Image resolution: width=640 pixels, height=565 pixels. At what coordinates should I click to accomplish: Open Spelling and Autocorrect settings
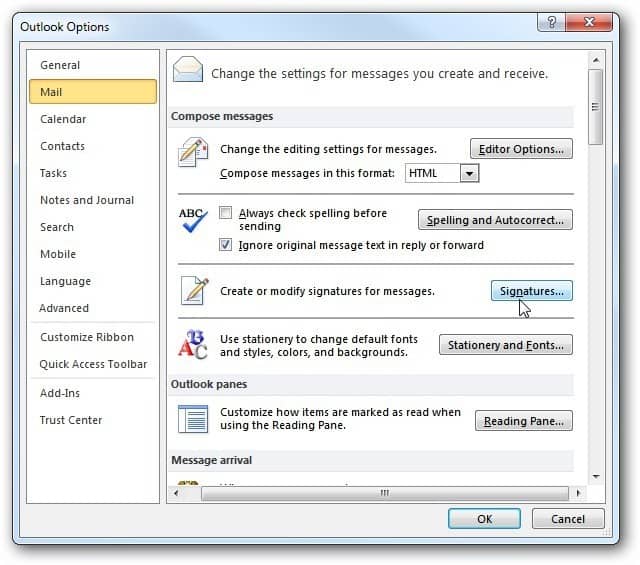point(495,220)
